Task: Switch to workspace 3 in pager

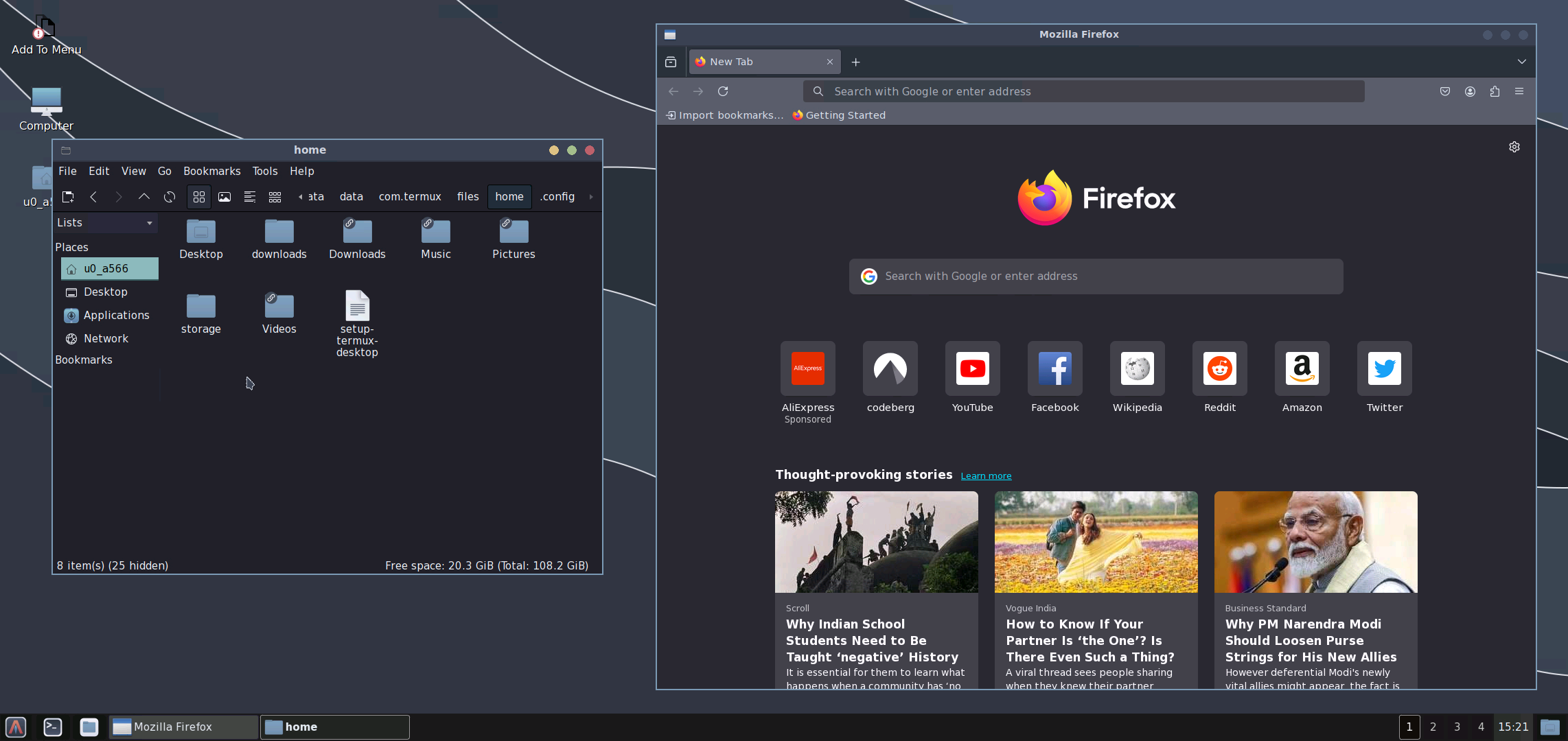Action: (1457, 727)
